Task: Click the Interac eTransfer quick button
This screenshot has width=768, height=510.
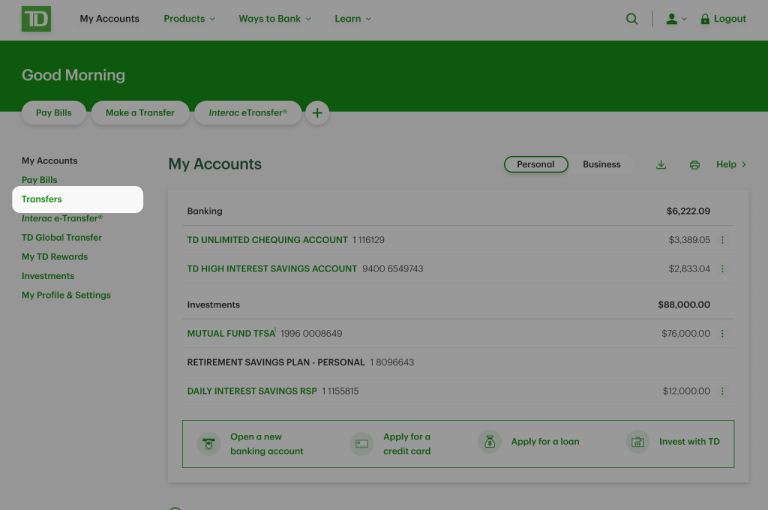Action: pos(248,113)
